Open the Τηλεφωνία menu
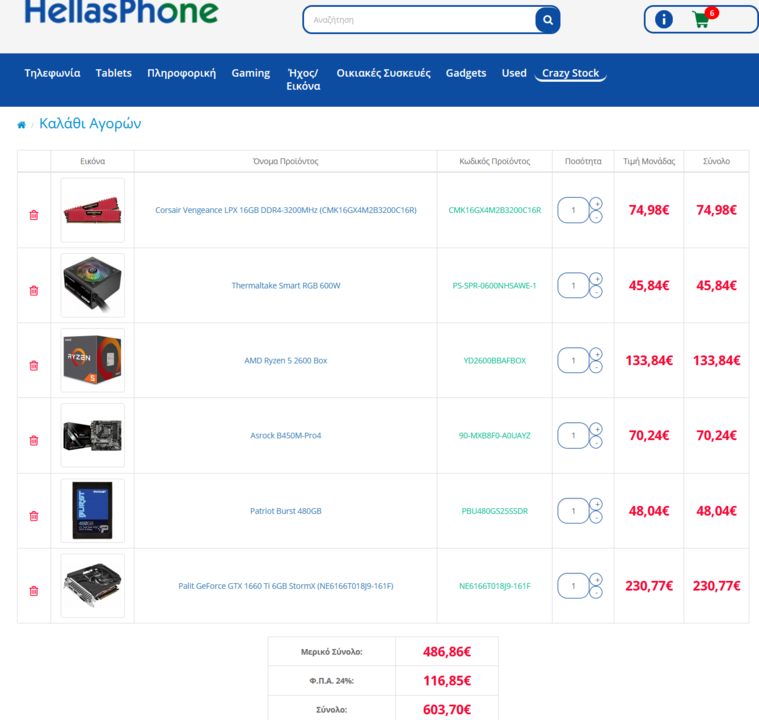Image resolution: width=759 pixels, height=720 pixels. pos(52,73)
